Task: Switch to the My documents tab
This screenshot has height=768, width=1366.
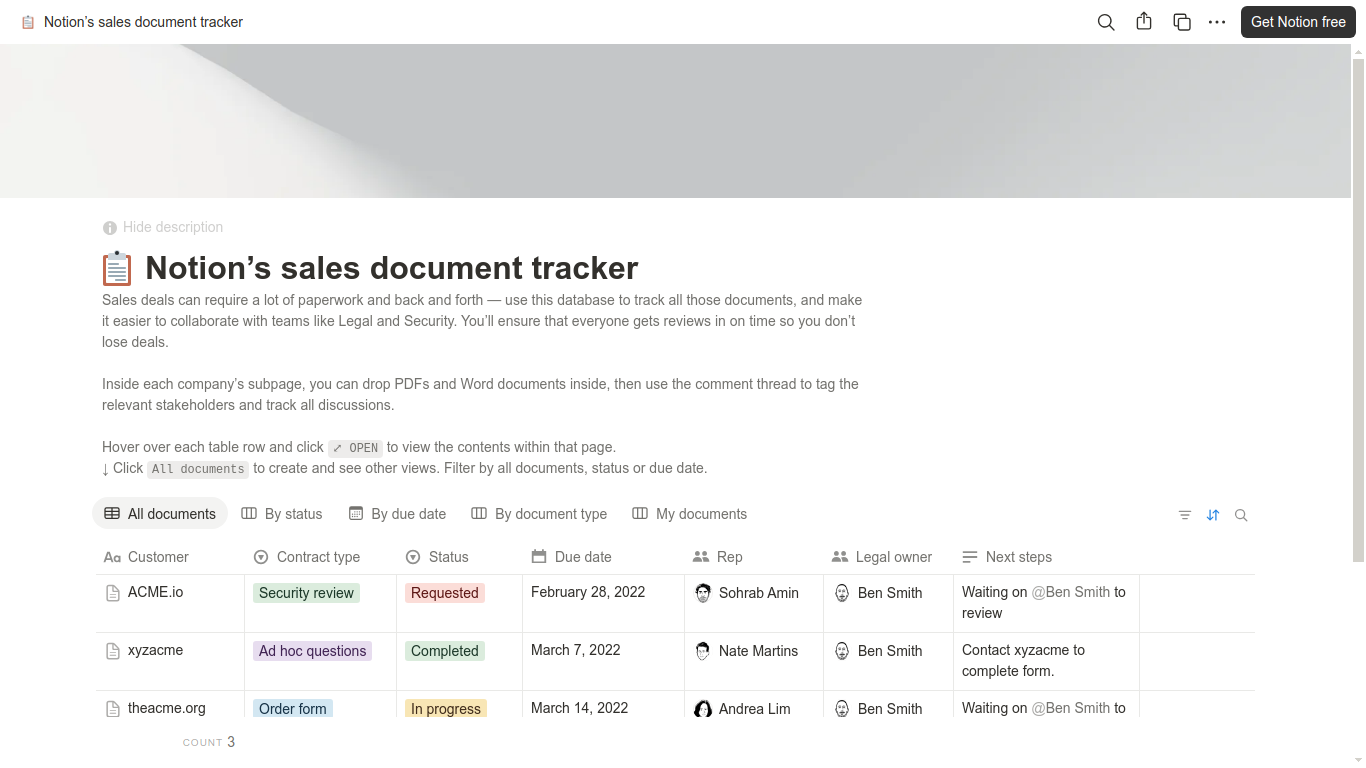Action: point(690,514)
